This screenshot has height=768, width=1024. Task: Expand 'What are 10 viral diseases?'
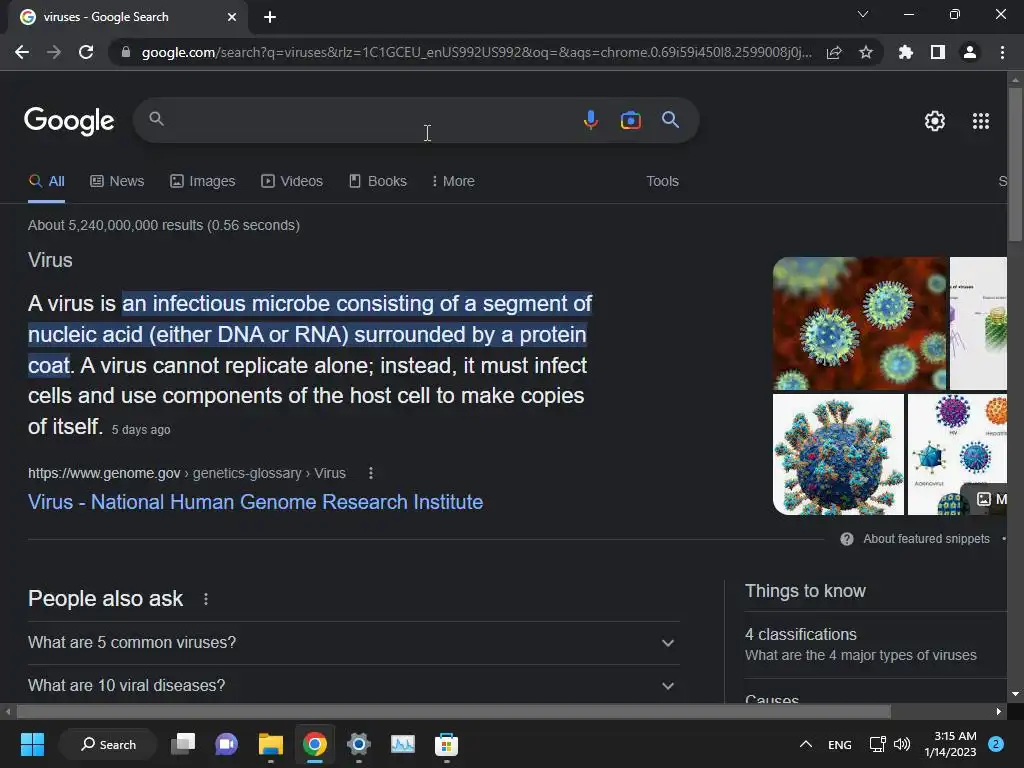coord(353,686)
